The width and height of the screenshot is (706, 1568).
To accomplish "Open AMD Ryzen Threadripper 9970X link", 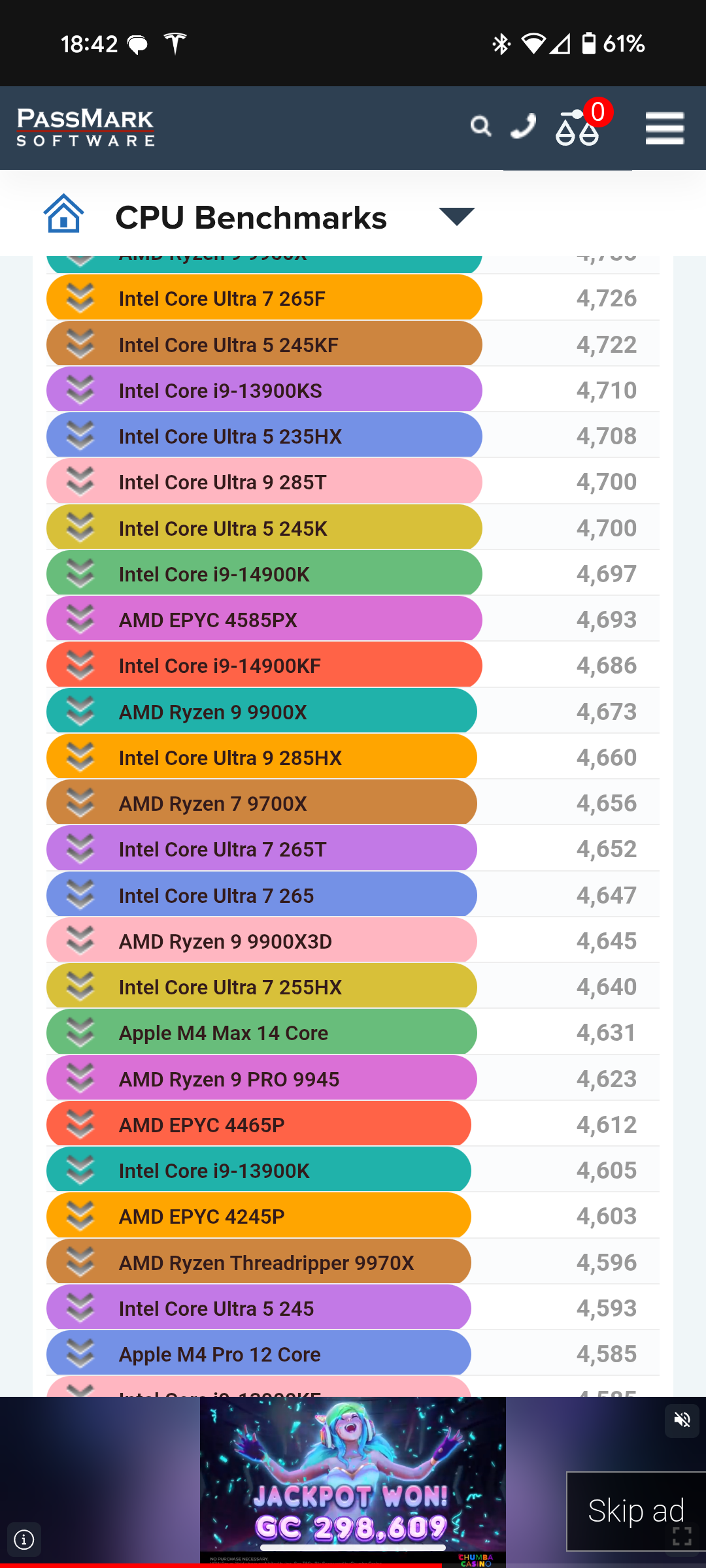I will click(266, 1263).
